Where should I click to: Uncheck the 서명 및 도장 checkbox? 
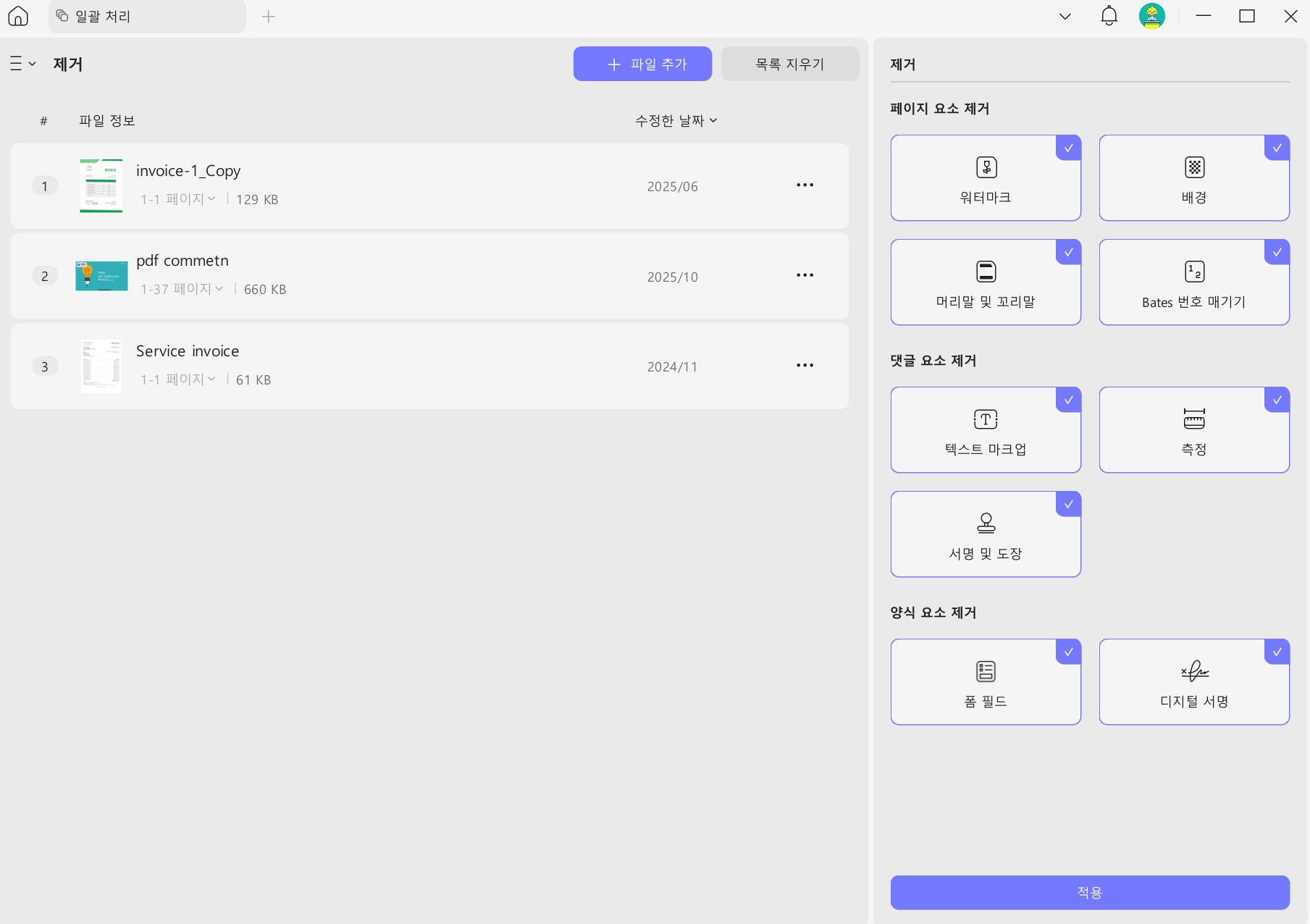pos(1068,504)
